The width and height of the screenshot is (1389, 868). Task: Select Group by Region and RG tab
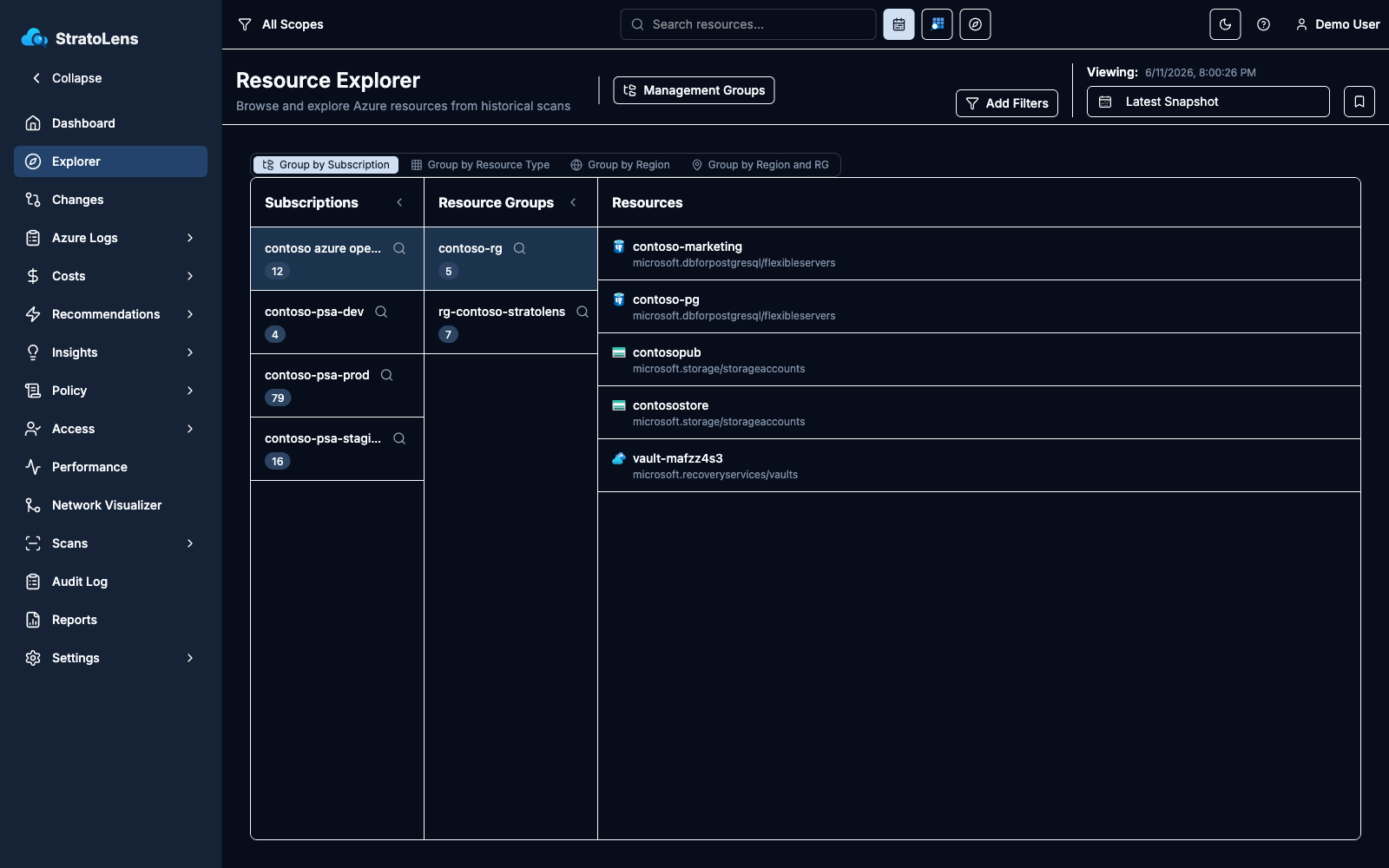[x=760, y=165]
